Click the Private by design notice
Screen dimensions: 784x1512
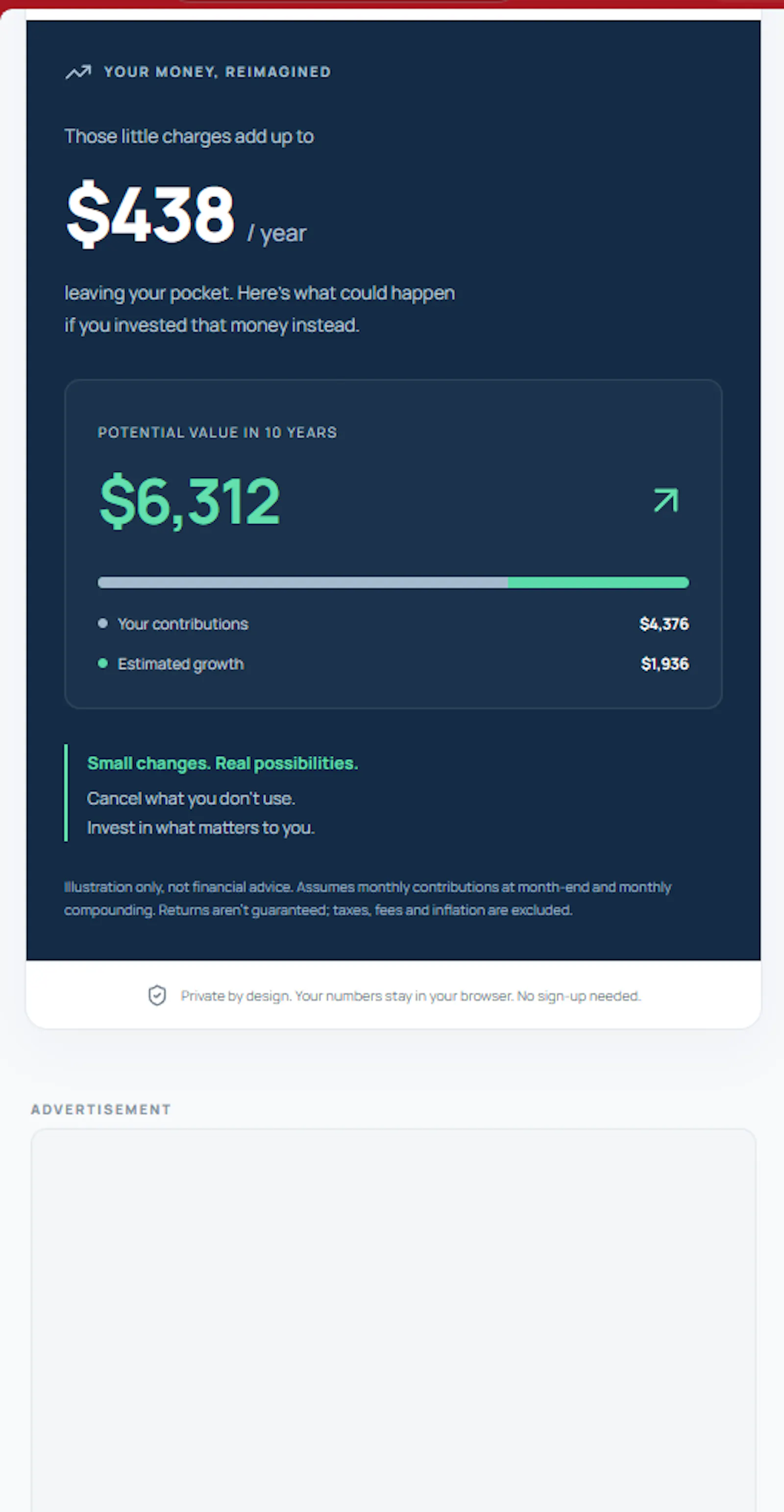411,996
